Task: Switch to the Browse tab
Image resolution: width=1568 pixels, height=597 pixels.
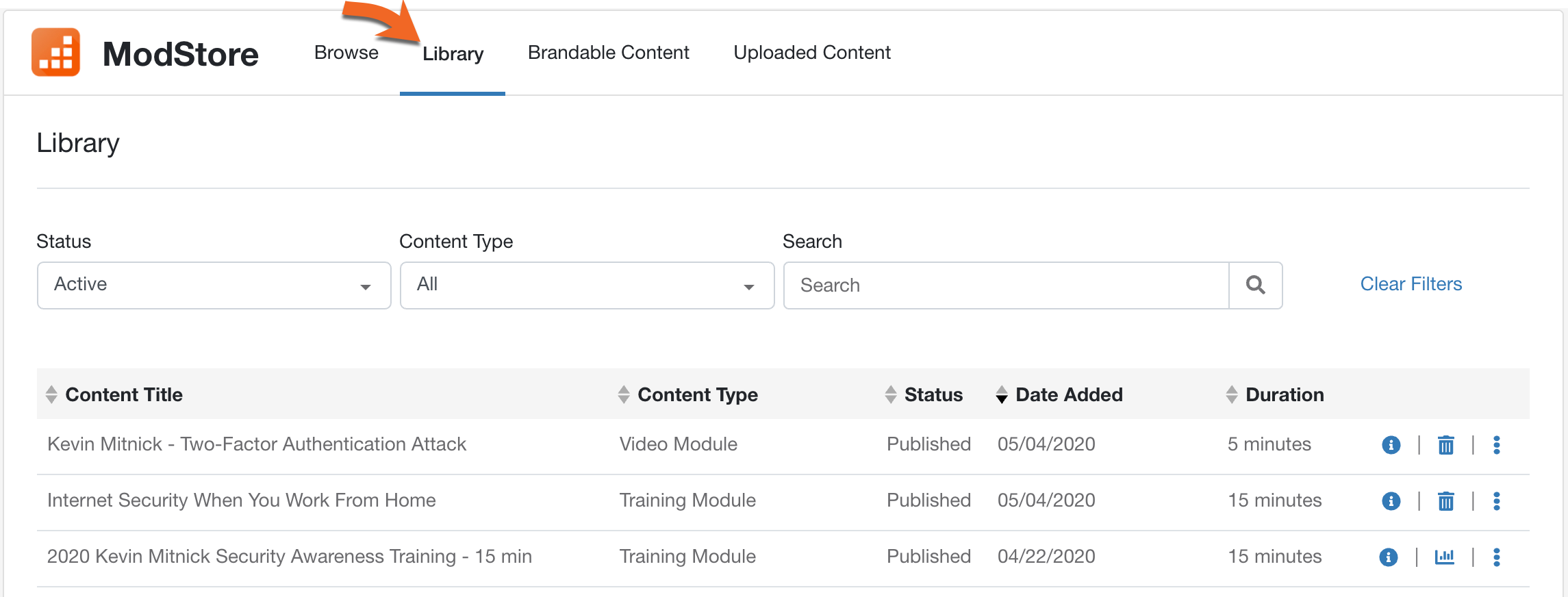Action: click(346, 53)
